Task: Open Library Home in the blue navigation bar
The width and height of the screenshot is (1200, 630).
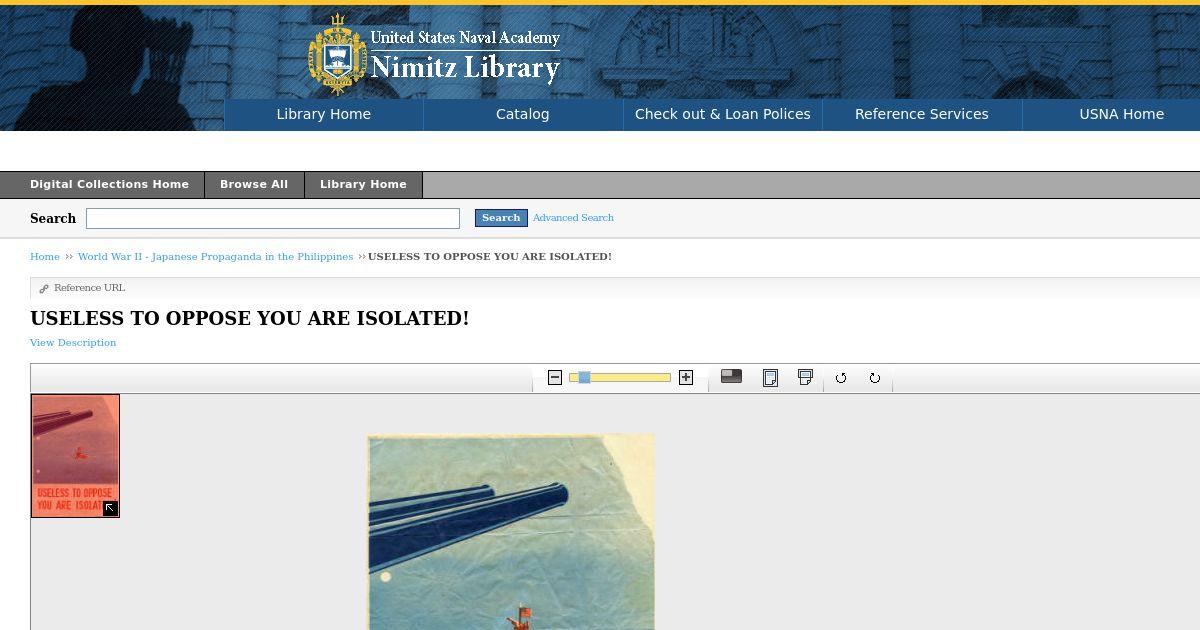Action: coord(324,114)
